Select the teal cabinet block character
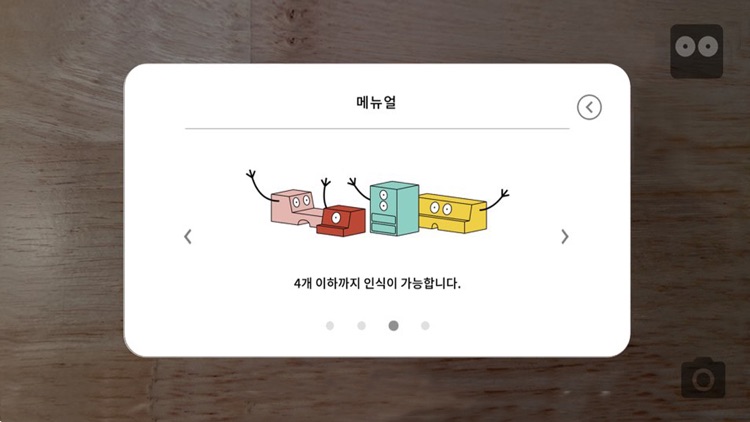This screenshot has width=750, height=422. tap(394, 208)
